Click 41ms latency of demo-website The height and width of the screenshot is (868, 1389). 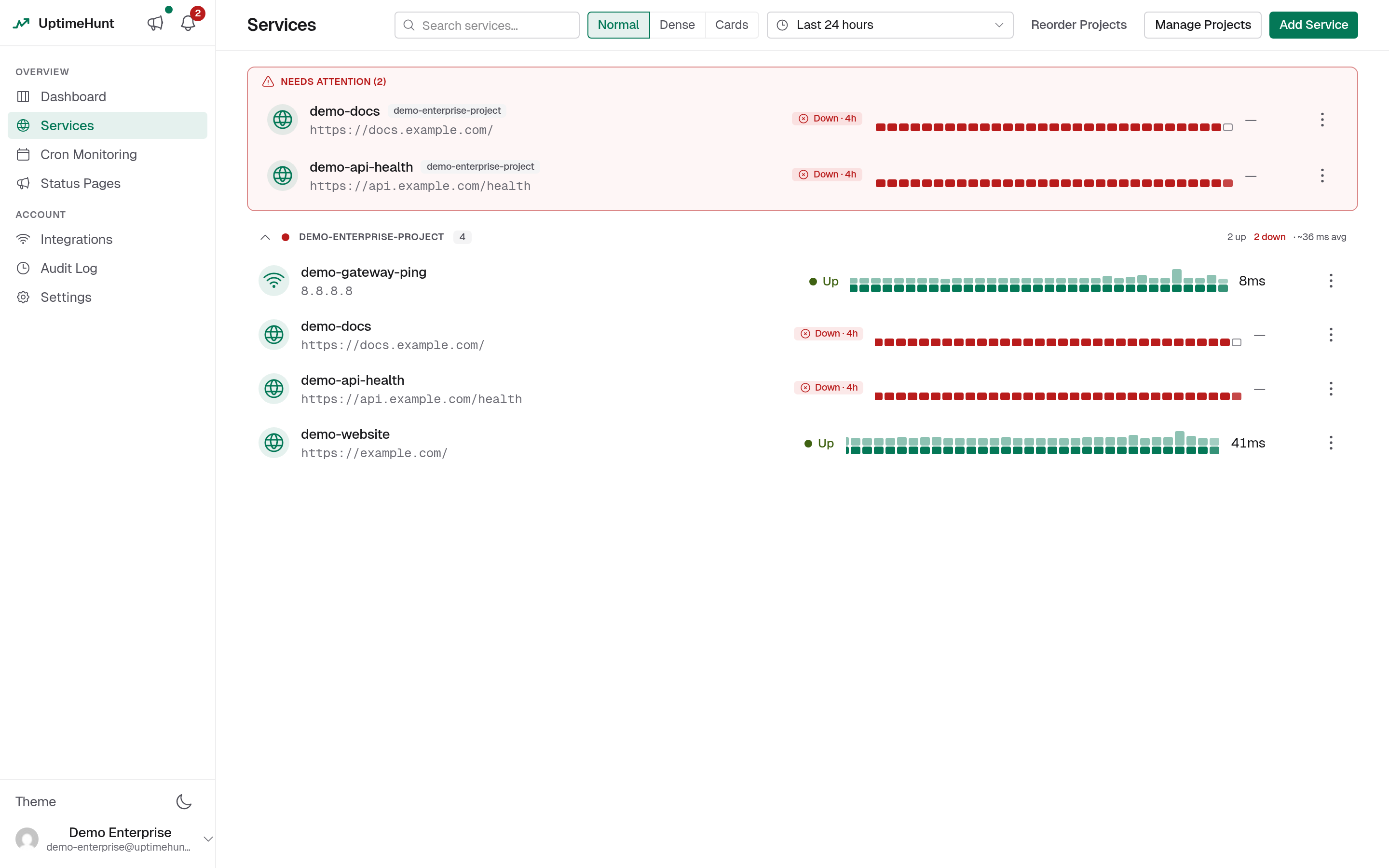click(1248, 443)
